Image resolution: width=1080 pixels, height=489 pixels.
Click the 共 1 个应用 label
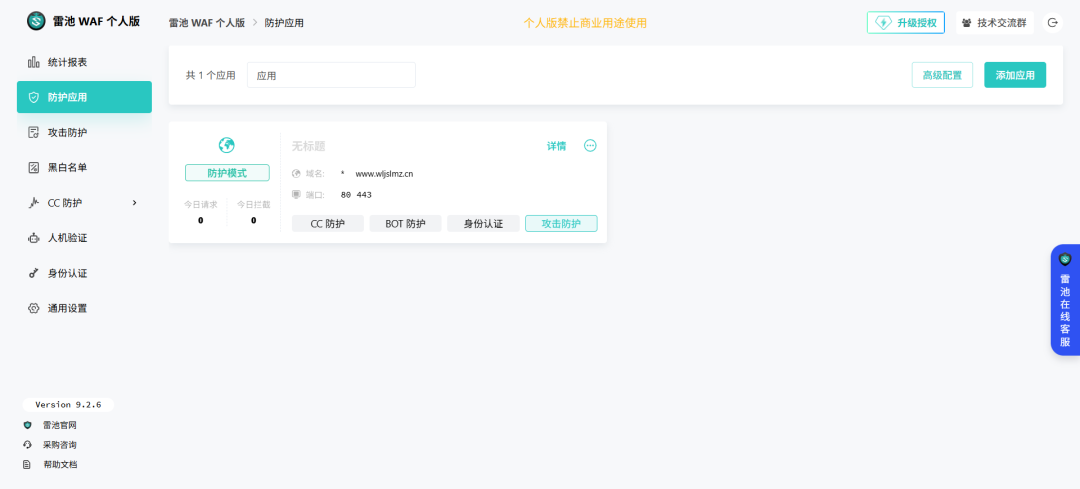[x=211, y=75]
